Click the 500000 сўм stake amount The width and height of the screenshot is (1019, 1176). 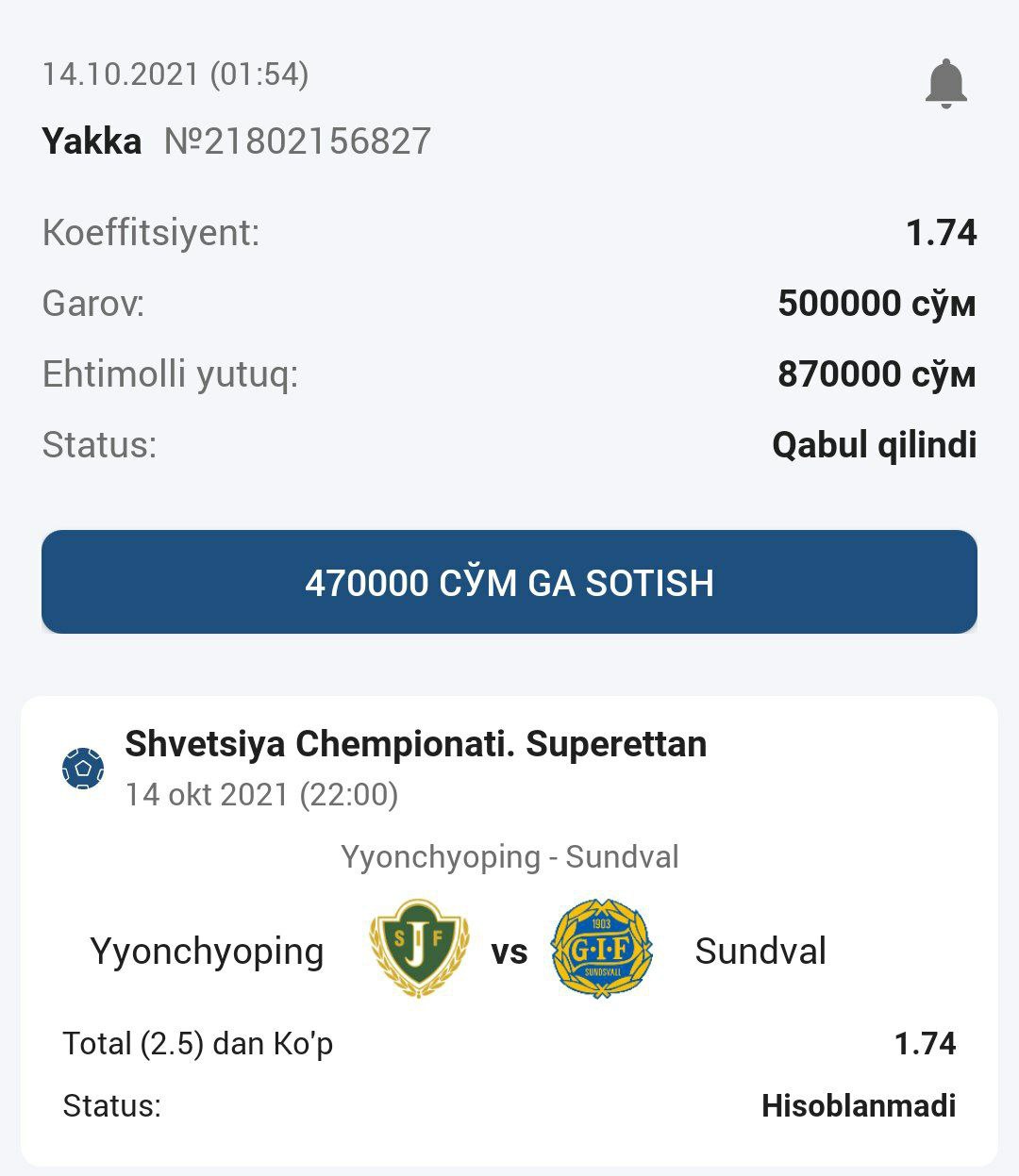coord(876,304)
